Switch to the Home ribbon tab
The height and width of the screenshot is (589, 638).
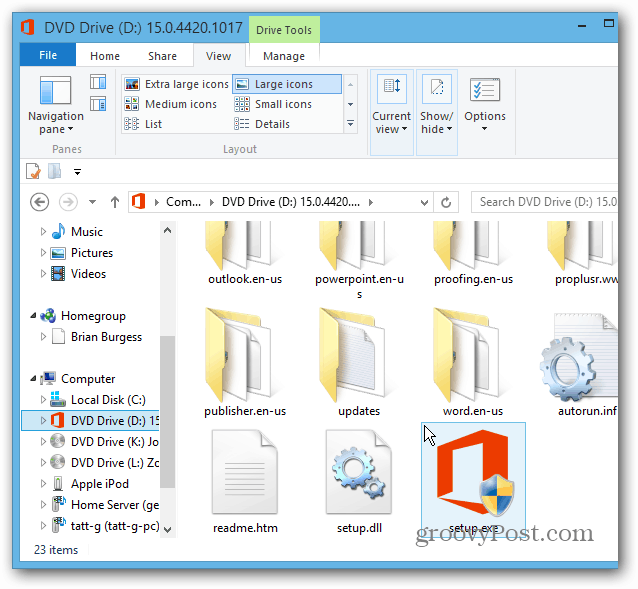[x=105, y=56]
